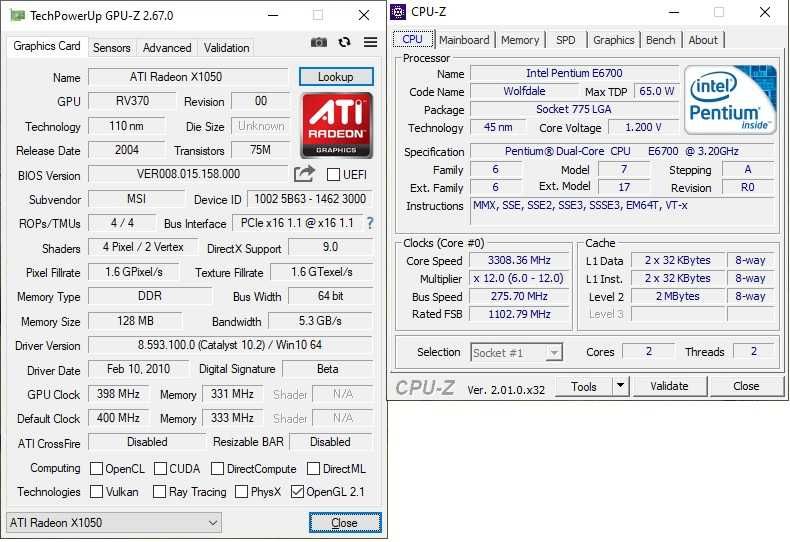Click the Close button in GPU-Z

point(345,523)
